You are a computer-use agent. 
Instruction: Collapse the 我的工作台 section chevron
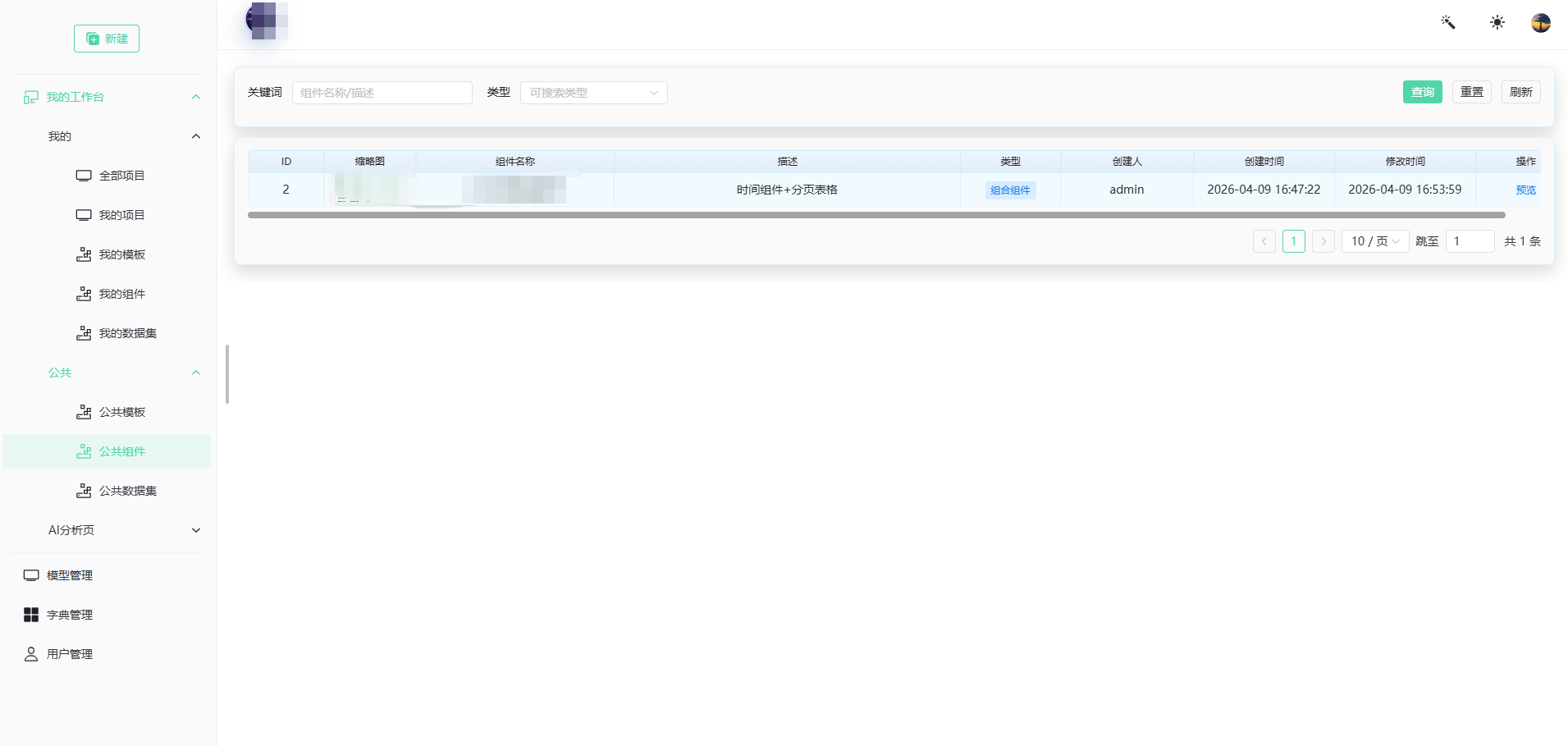coord(196,97)
